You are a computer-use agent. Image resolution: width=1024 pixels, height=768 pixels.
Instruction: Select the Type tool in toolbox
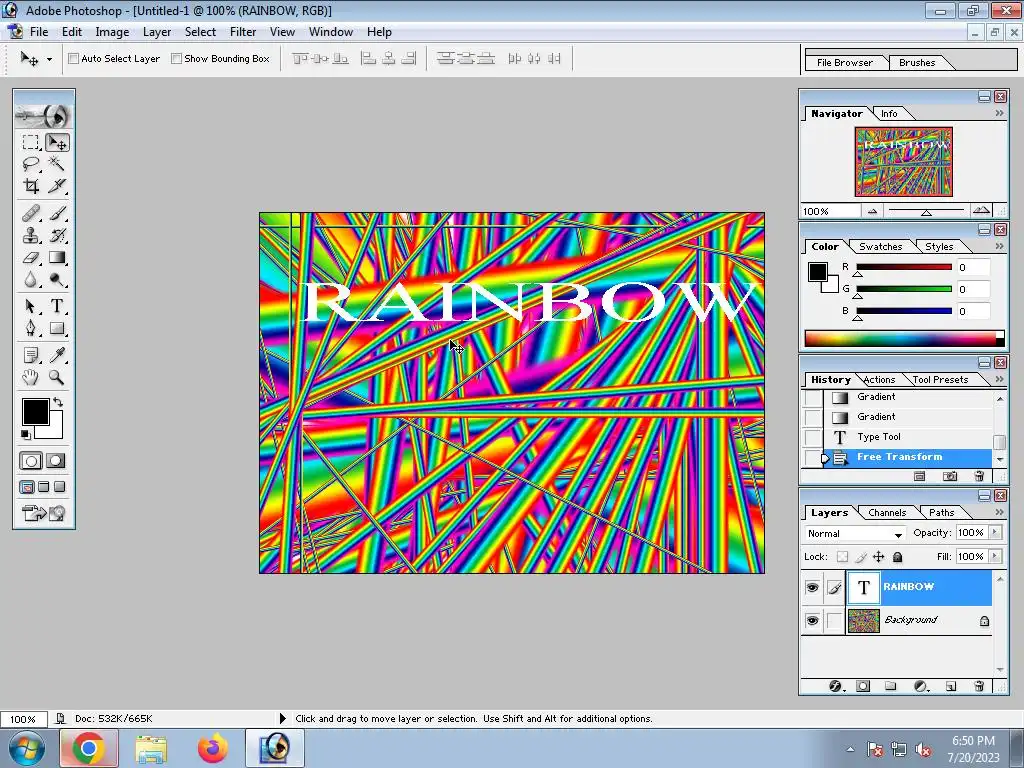tap(57, 306)
